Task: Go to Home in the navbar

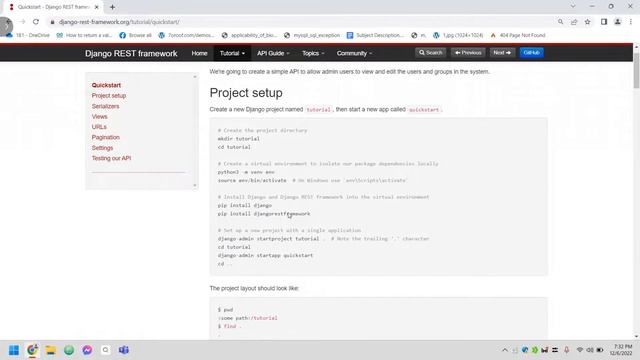Action: click(199, 53)
